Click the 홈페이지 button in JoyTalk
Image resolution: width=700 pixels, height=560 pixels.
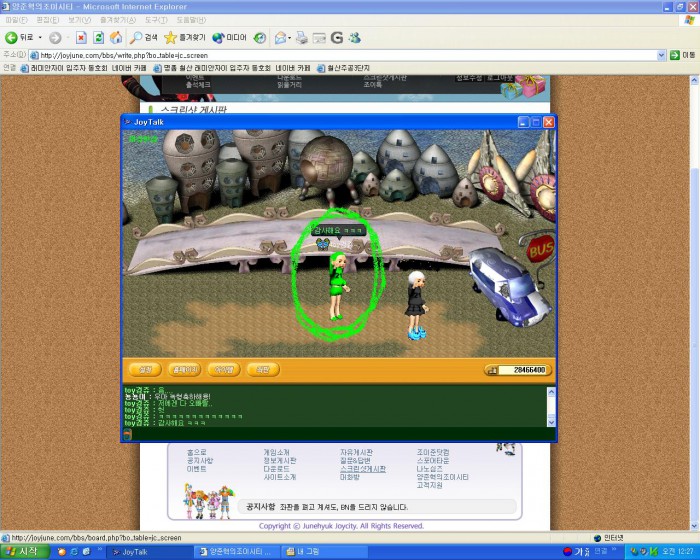tap(183, 370)
